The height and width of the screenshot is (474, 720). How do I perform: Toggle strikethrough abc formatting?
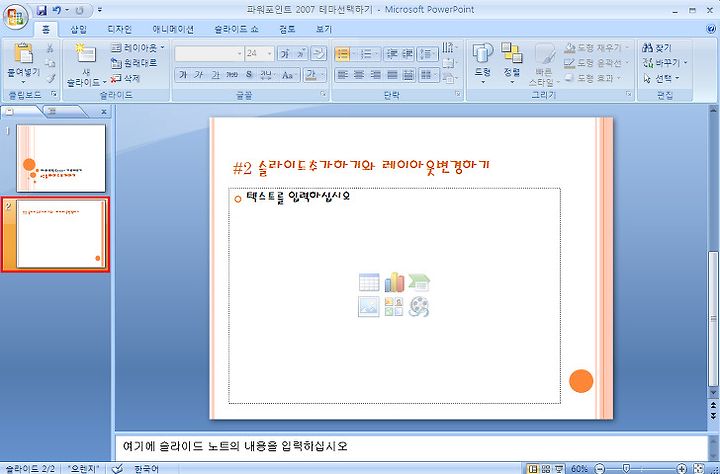point(232,74)
